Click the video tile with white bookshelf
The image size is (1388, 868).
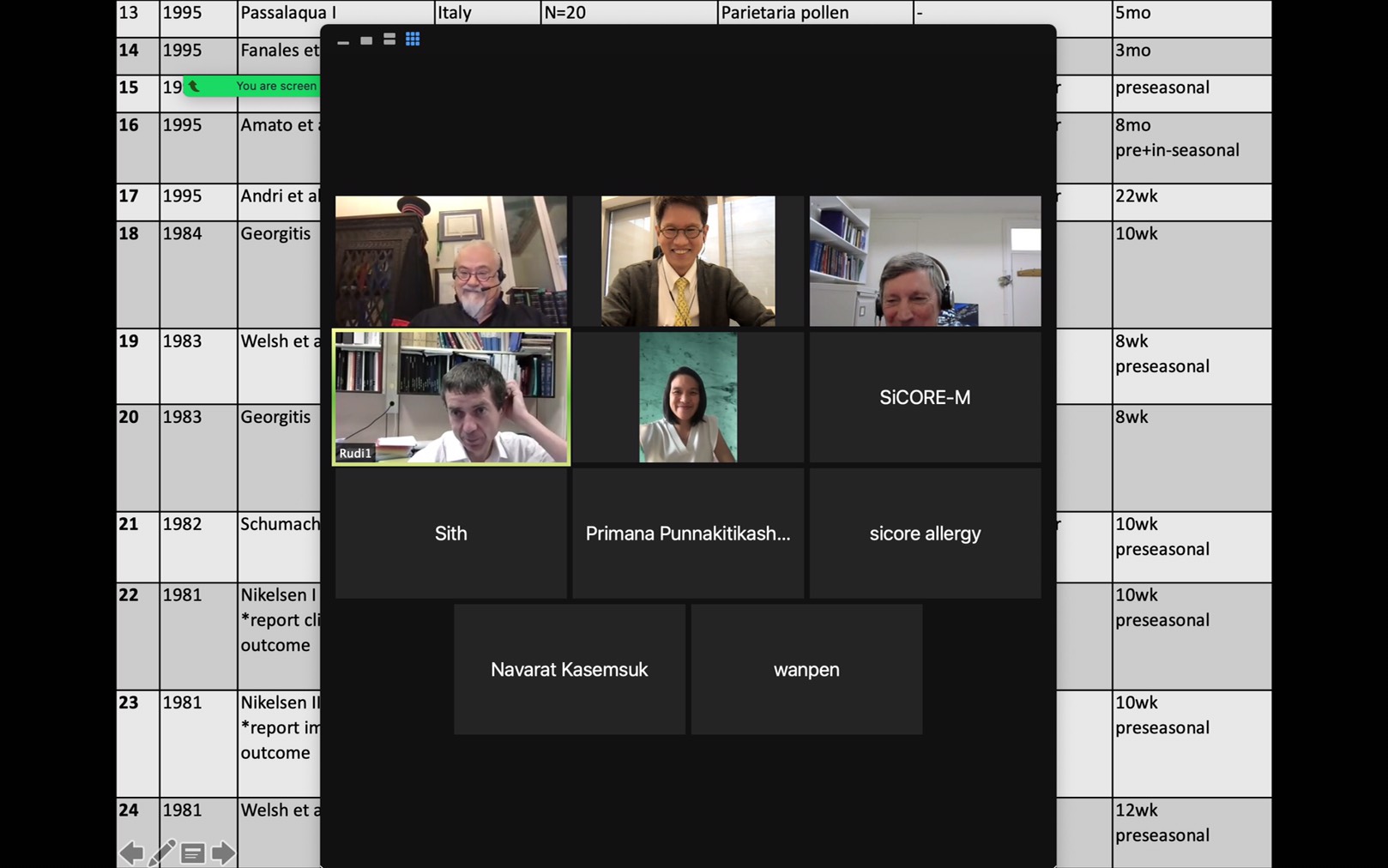click(925, 261)
